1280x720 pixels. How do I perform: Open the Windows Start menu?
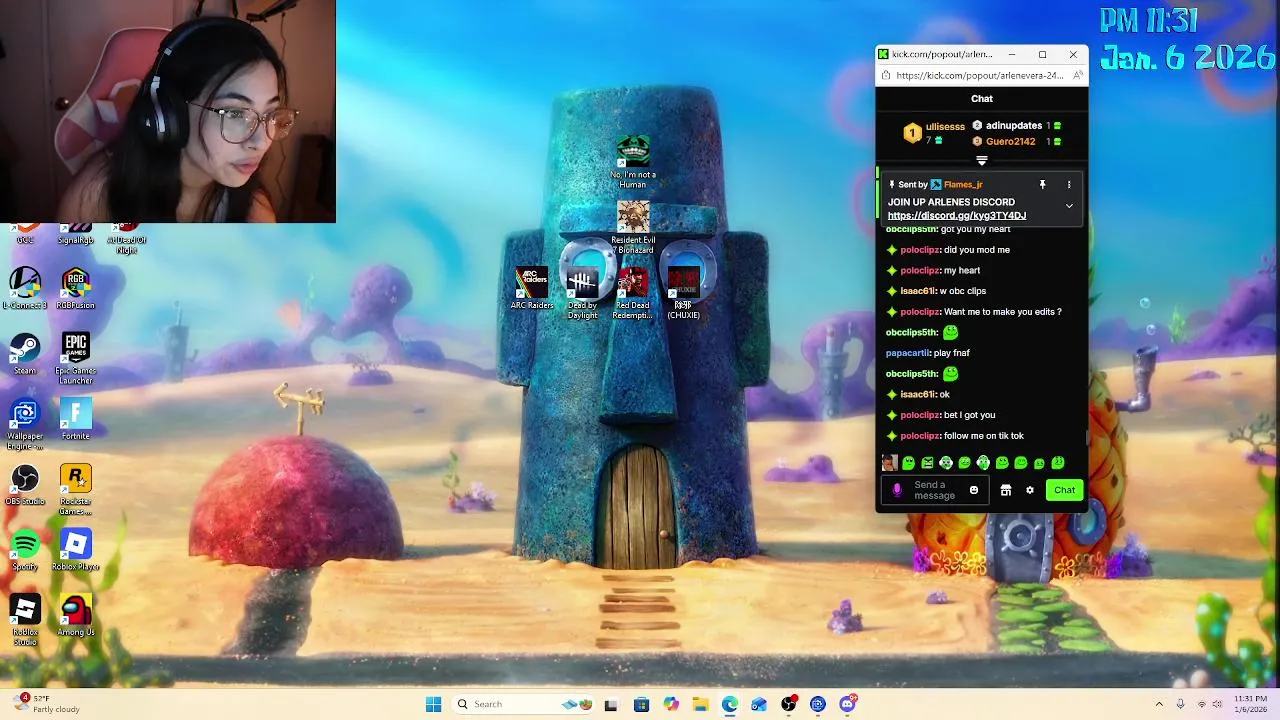[433, 704]
